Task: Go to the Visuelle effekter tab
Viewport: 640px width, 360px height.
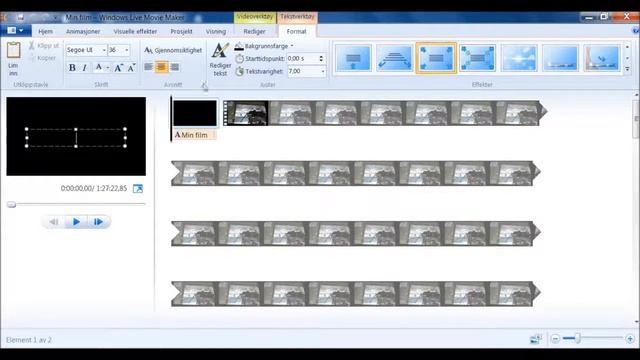Action: coord(135,31)
